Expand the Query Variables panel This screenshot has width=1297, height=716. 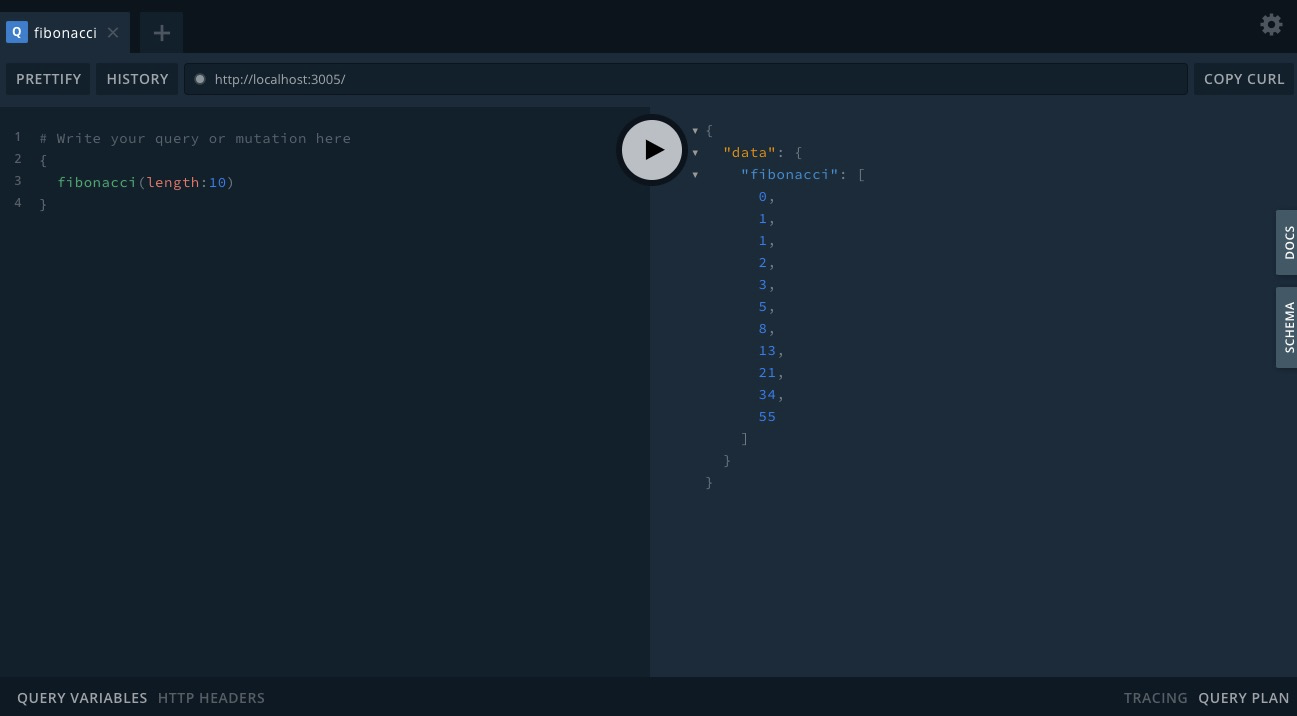tap(82, 698)
